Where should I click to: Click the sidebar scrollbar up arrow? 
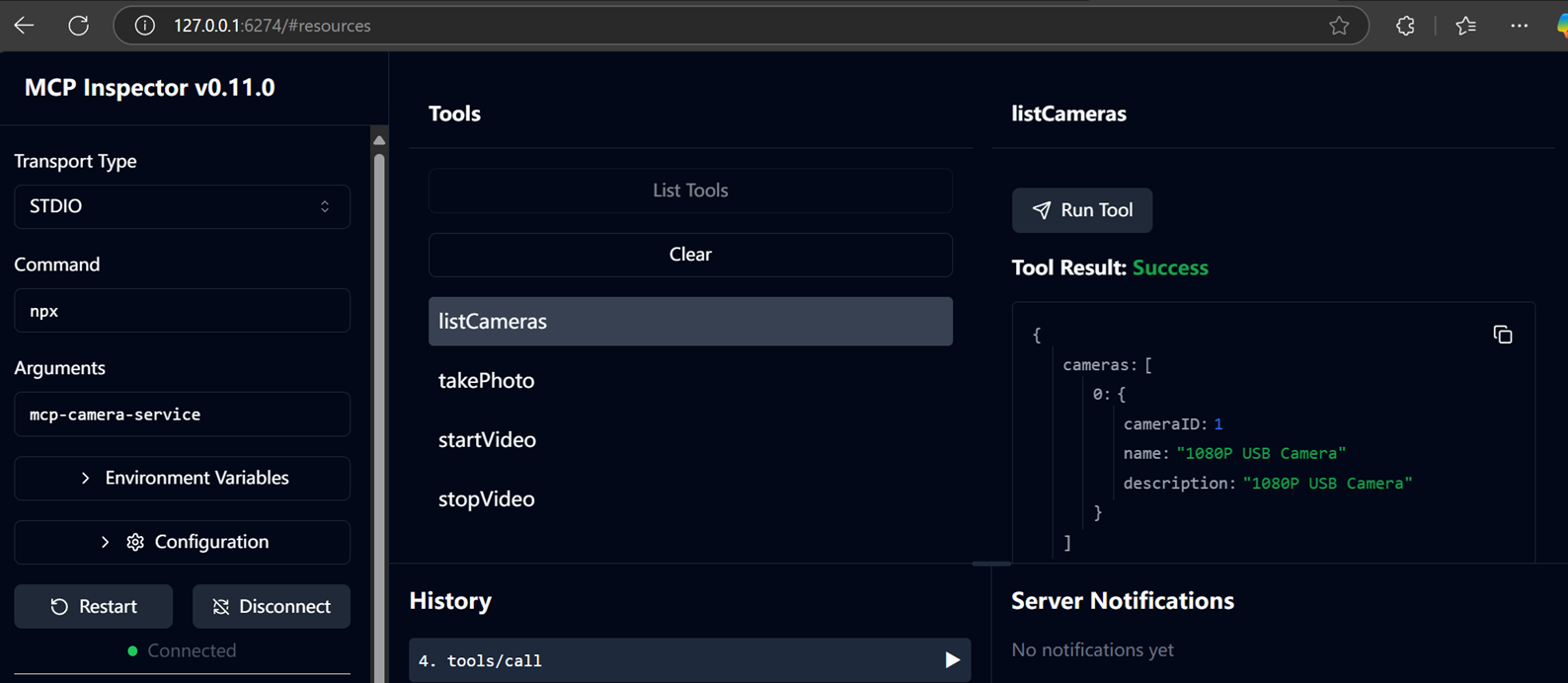click(379, 140)
